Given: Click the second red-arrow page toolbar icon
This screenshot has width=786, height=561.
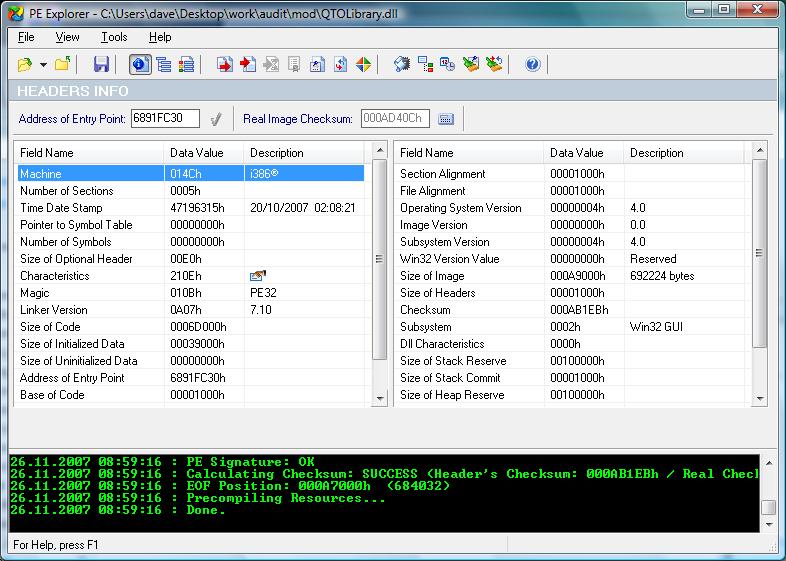Looking at the screenshot, I should pos(248,64).
